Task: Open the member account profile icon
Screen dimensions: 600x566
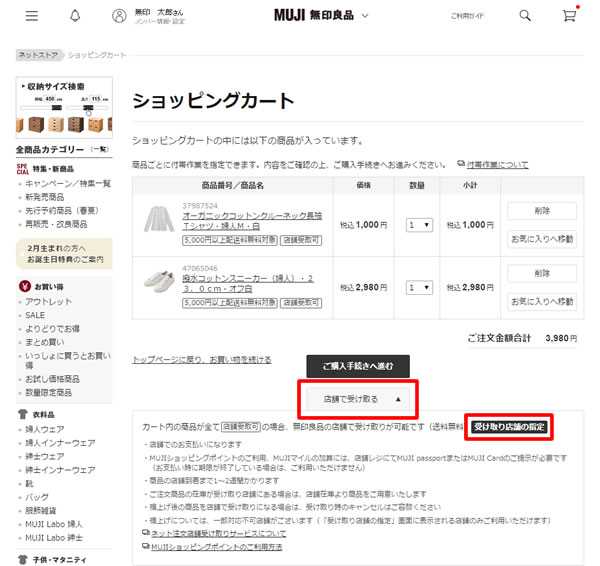Action: [120, 16]
